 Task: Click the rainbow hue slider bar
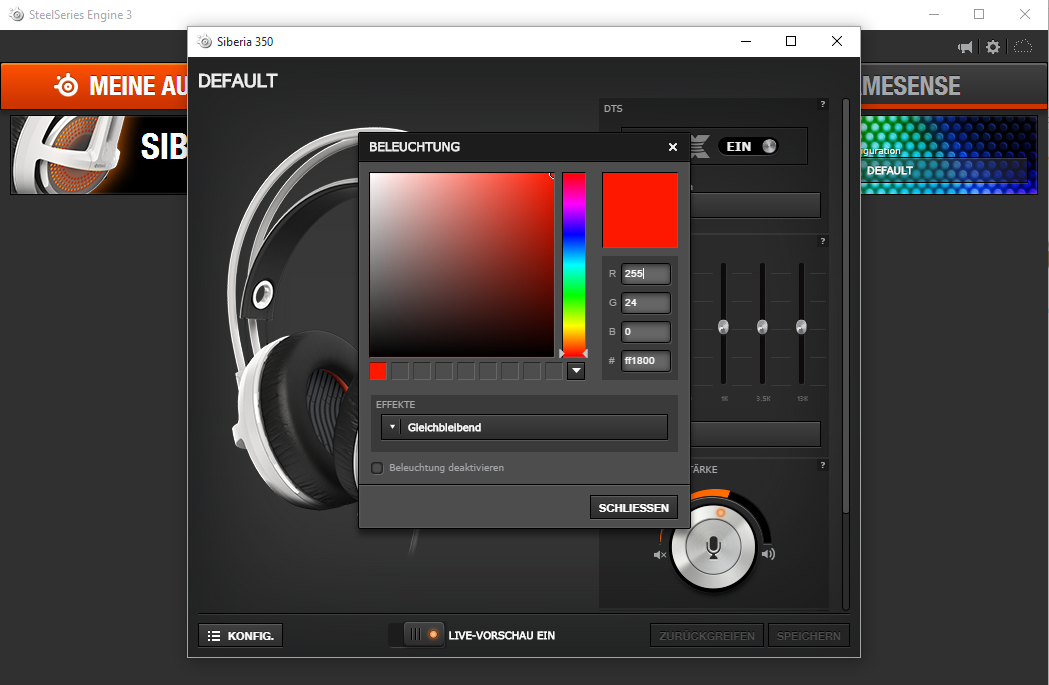(574, 265)
